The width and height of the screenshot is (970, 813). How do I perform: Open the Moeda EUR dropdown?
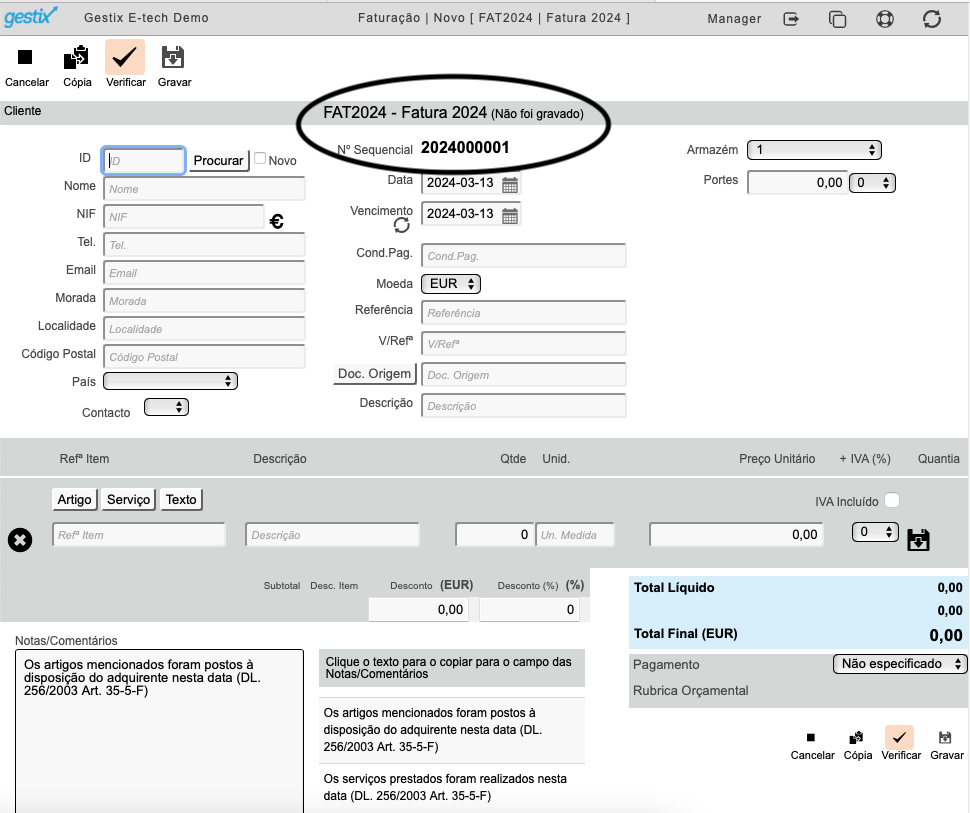point(451,283)
